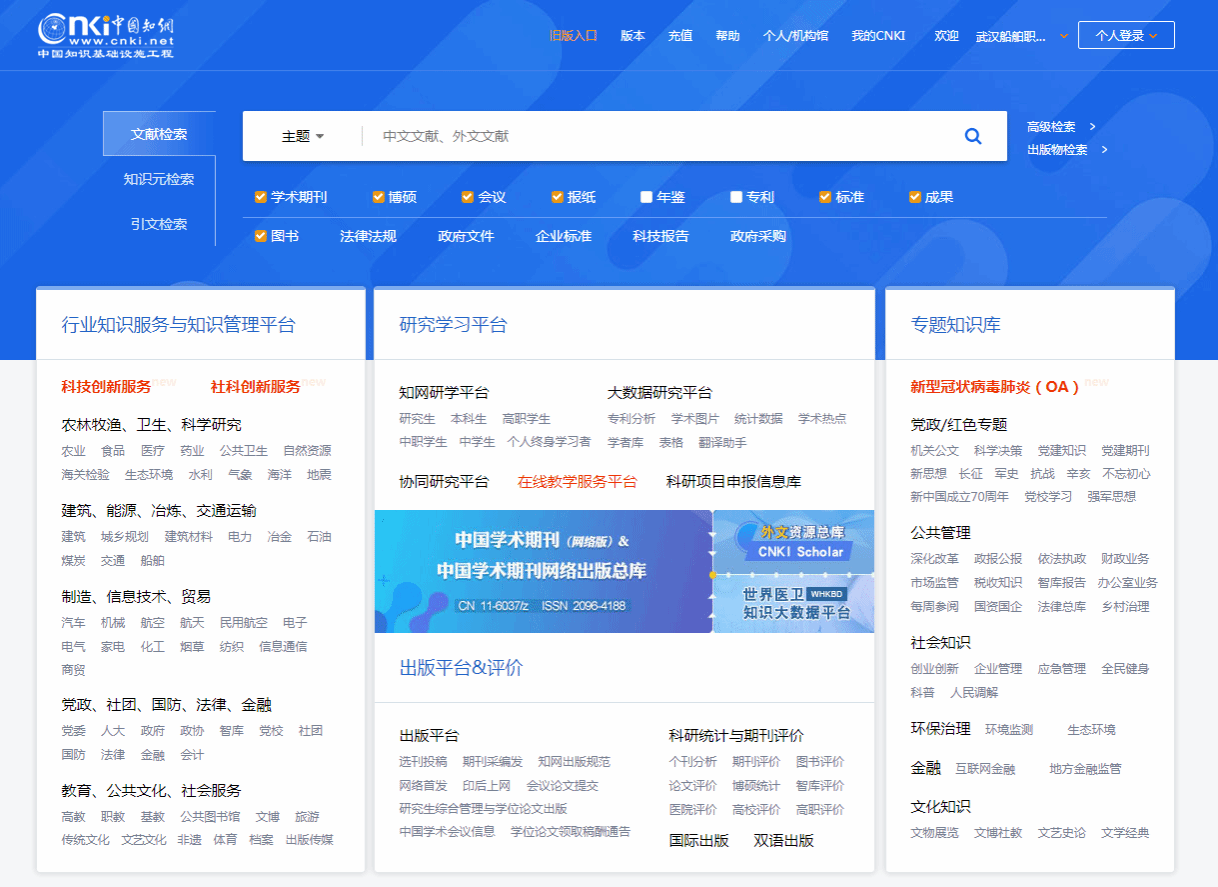
Task: Check the 专利 checkbox
Action: pos(736,197)
